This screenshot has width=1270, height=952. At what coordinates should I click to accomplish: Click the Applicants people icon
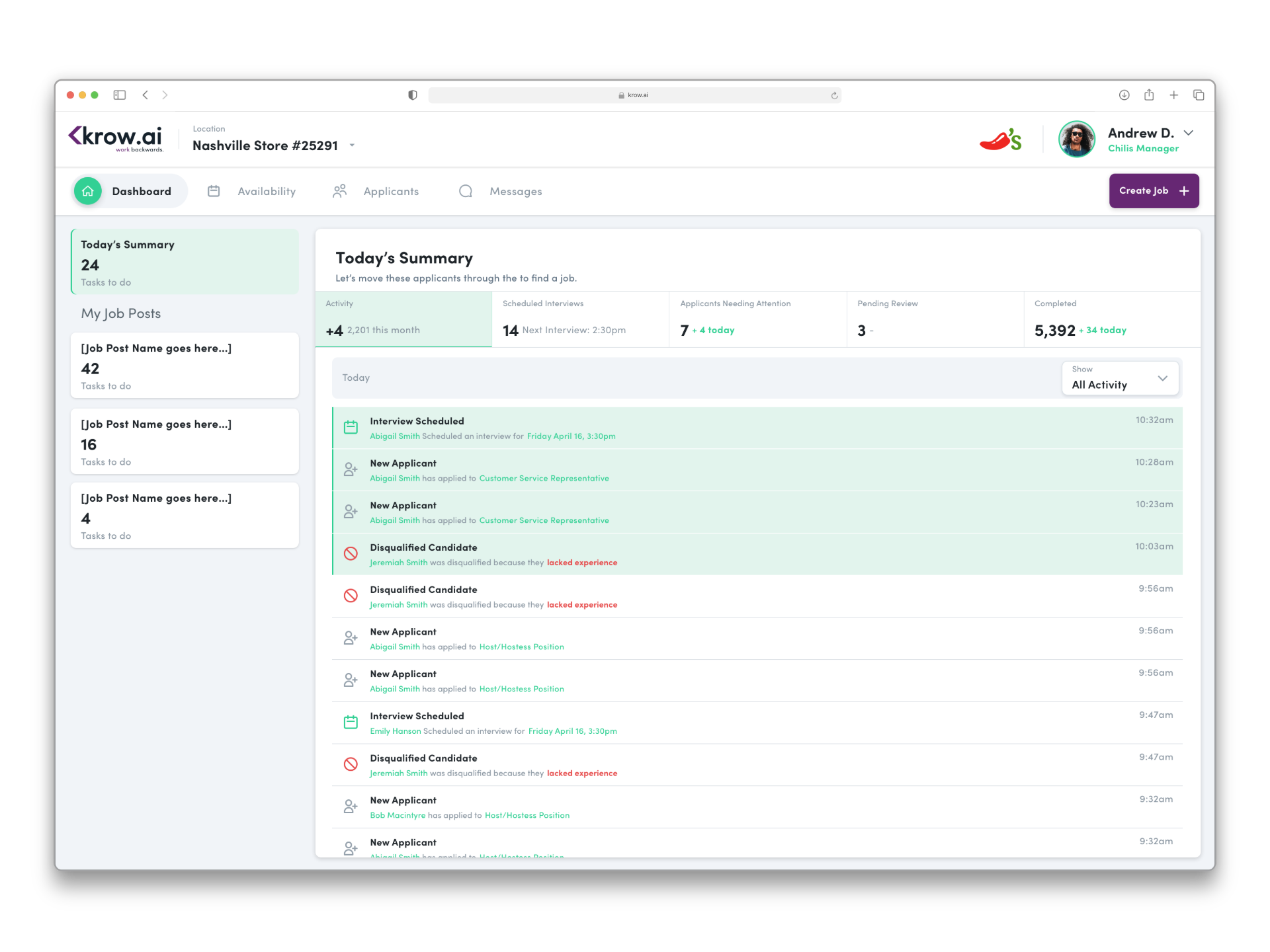(x=339, y=191)
